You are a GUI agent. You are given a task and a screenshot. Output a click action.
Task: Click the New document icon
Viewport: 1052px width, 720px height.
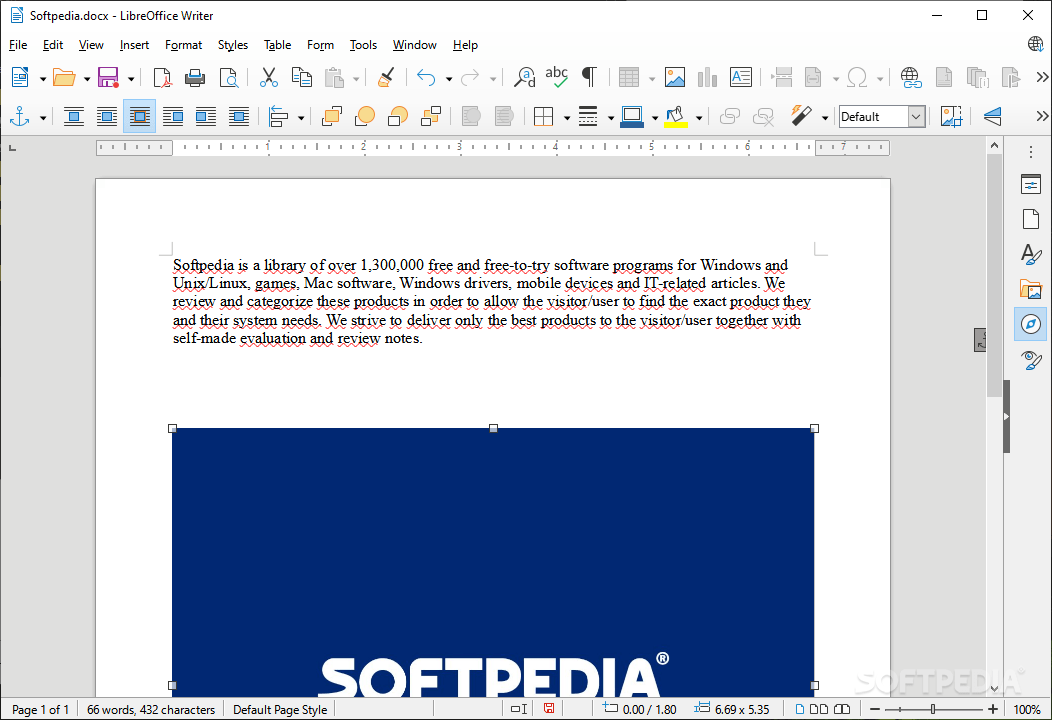(20, 77)
